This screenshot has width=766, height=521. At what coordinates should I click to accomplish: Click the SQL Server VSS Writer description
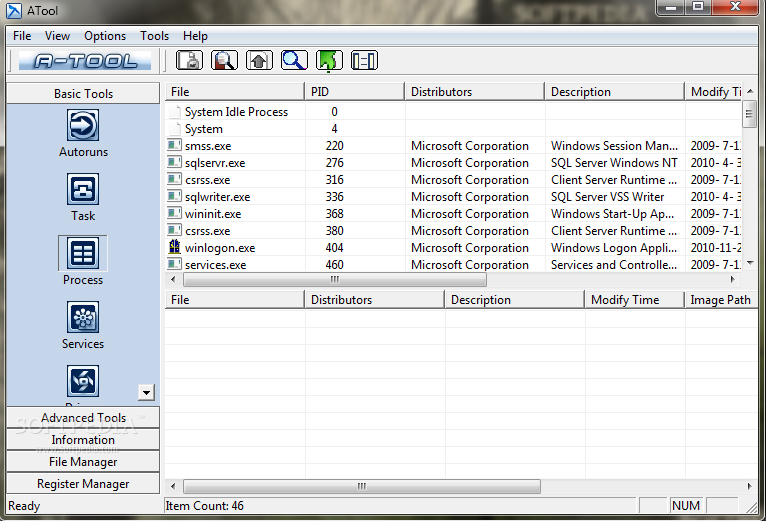click(x=607, y=197)
